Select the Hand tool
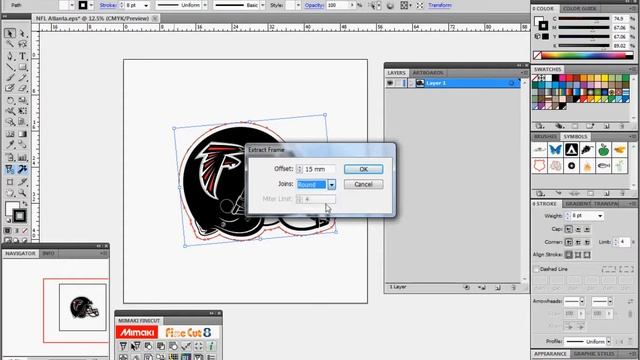Screen dimensions: 640x360 [x=10, y=193]
